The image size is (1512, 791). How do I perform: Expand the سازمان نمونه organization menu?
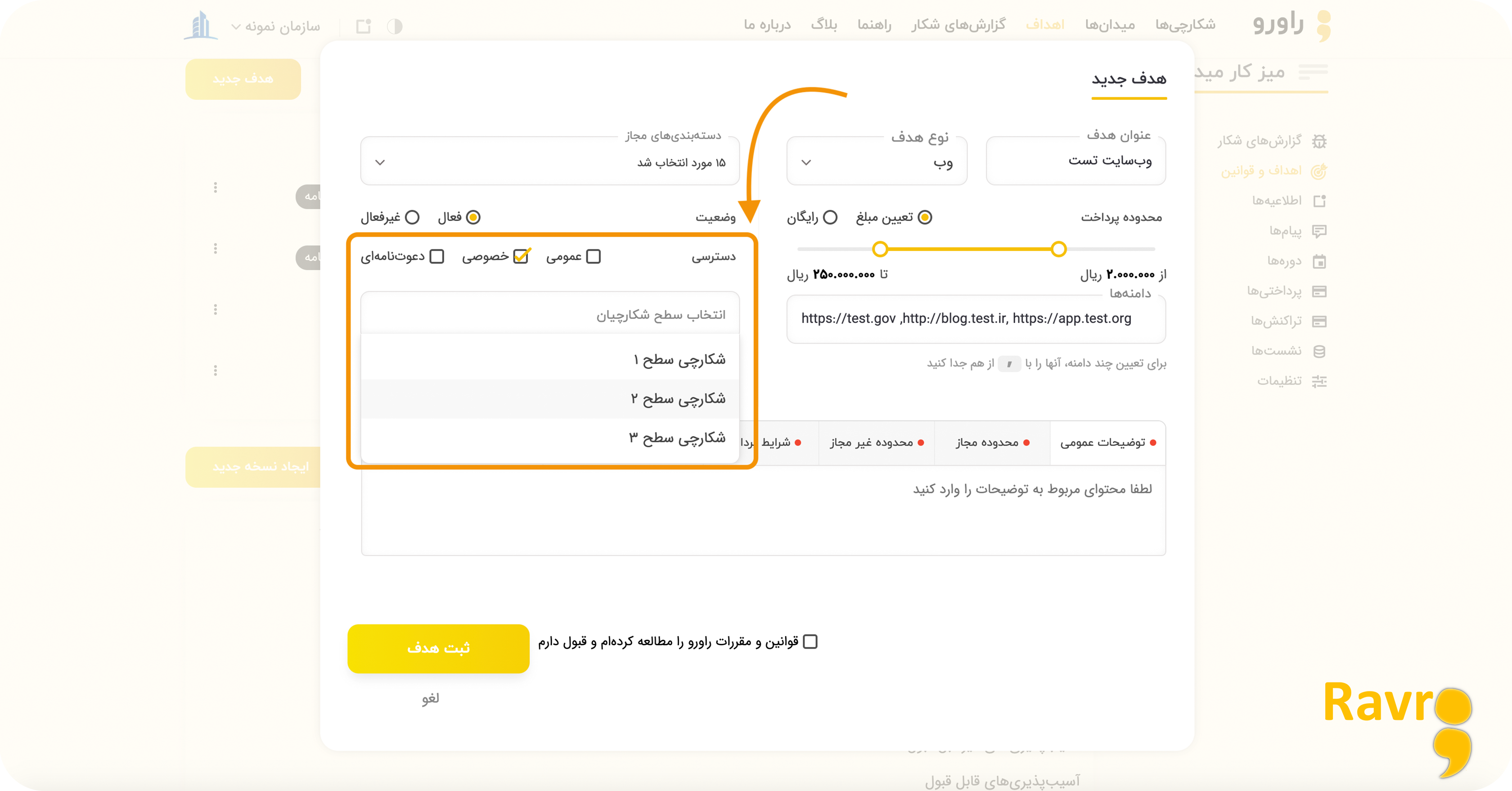[276, 27]
